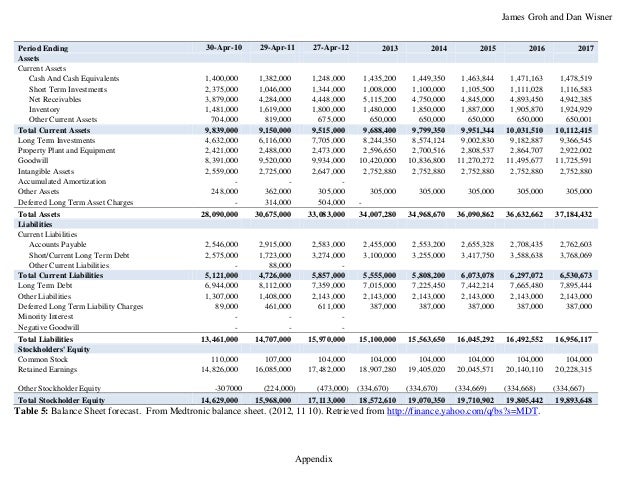Select Total Stockholder Equity value 14,629,000
The image size is (638, 493).
pos(220,400)
